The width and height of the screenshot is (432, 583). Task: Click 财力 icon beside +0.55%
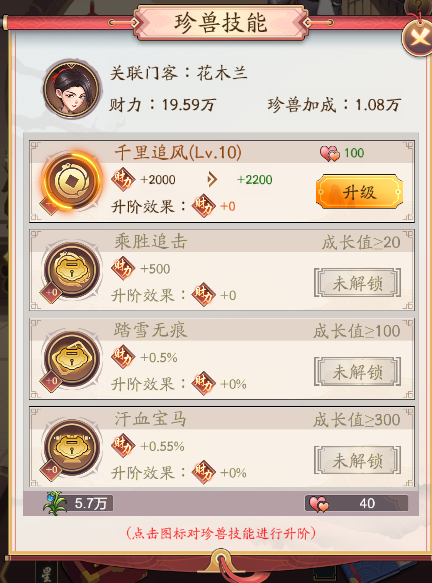[x=123, y=446]
